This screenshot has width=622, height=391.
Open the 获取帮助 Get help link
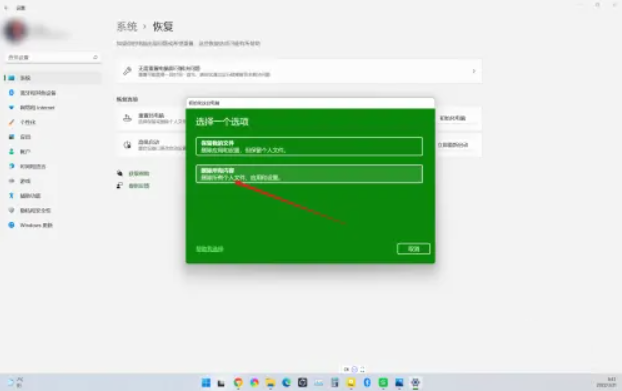tap(139, 173)
